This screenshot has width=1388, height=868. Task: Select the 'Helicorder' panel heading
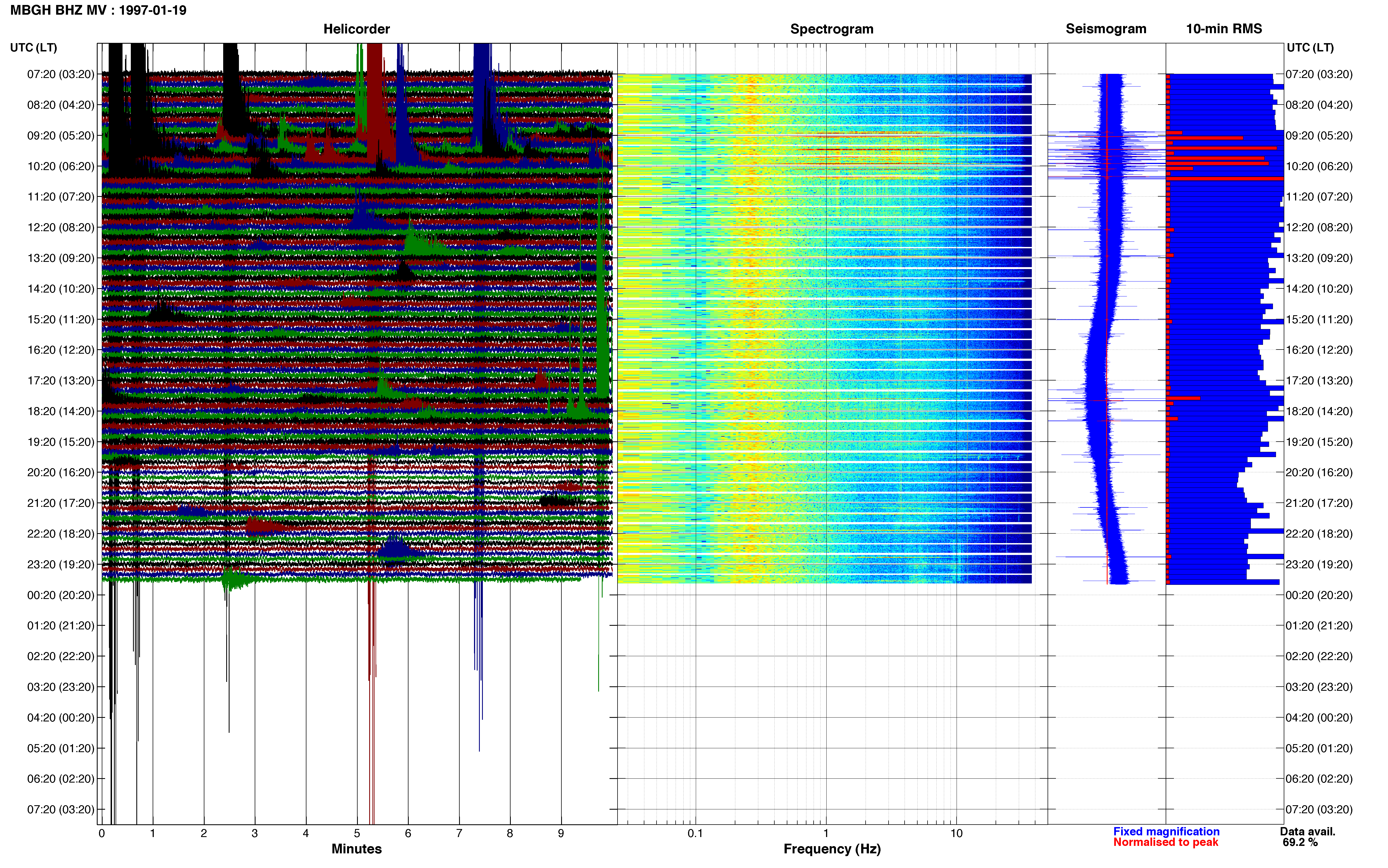point(356,29)
